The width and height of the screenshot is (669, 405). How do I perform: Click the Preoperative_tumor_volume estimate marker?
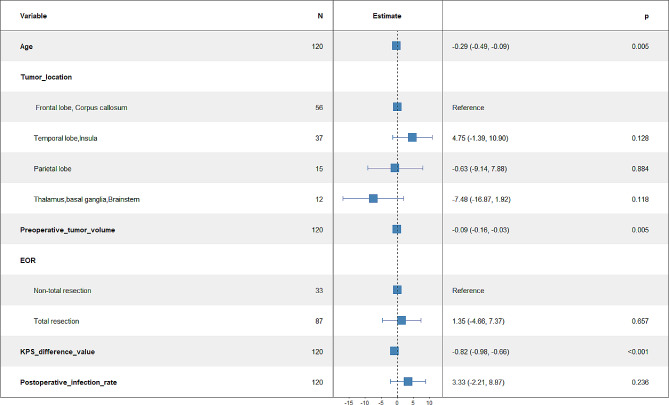coord(397,229)
